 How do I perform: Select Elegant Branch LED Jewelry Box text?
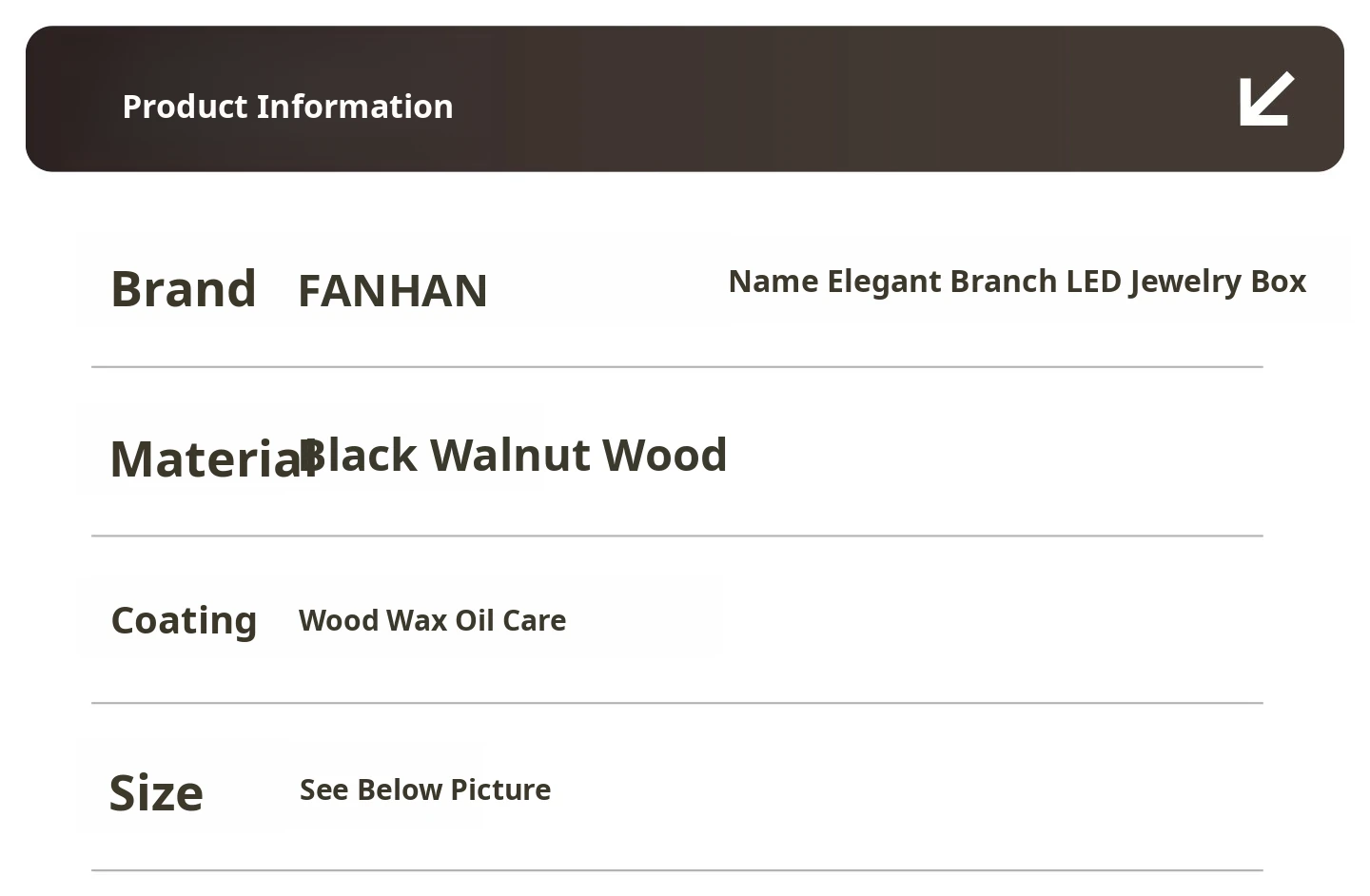pos(1066,282)
